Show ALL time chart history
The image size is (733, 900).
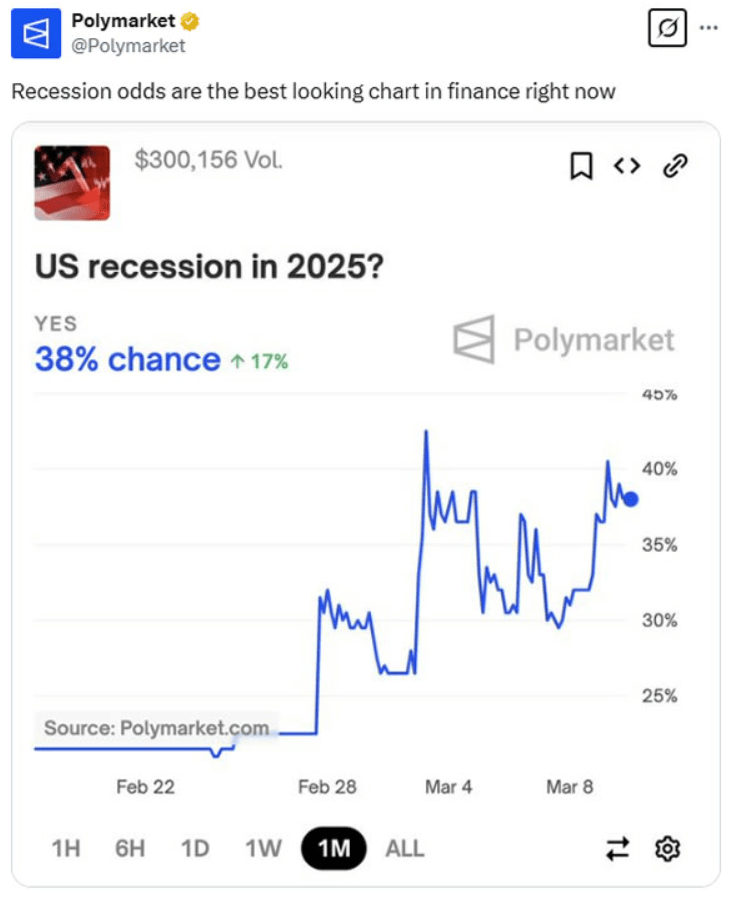click(x=405, y=848)
